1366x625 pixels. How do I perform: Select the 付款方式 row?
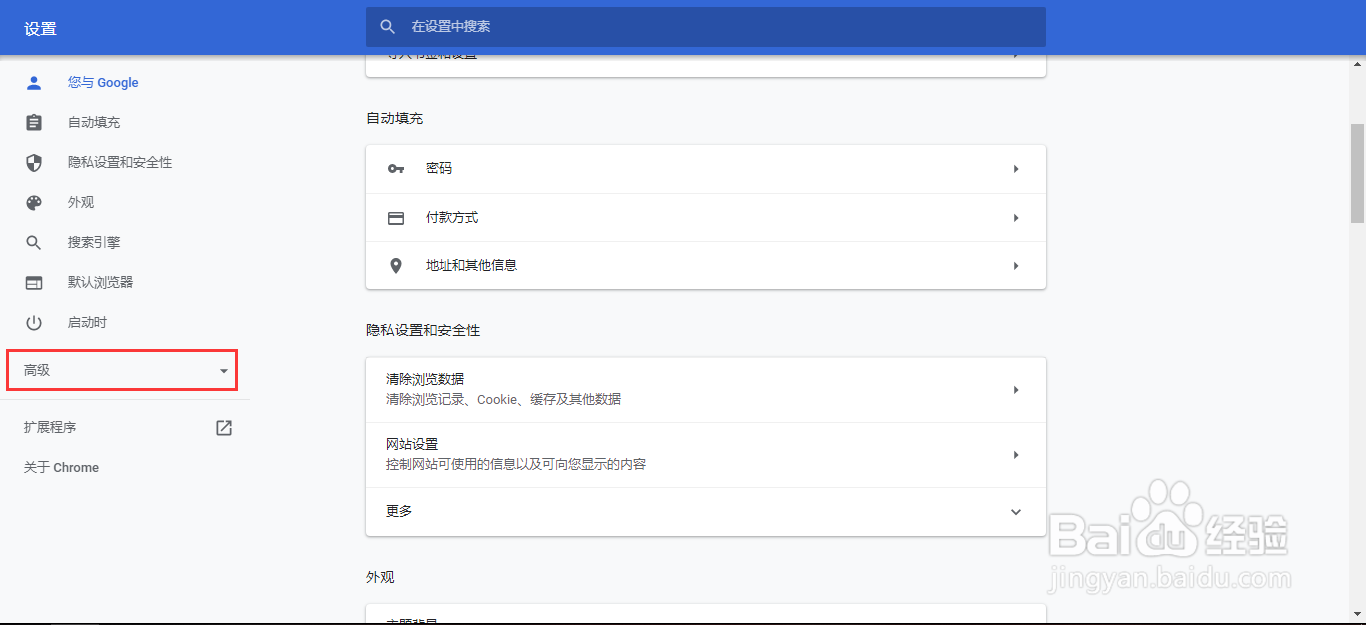[700, 217]
